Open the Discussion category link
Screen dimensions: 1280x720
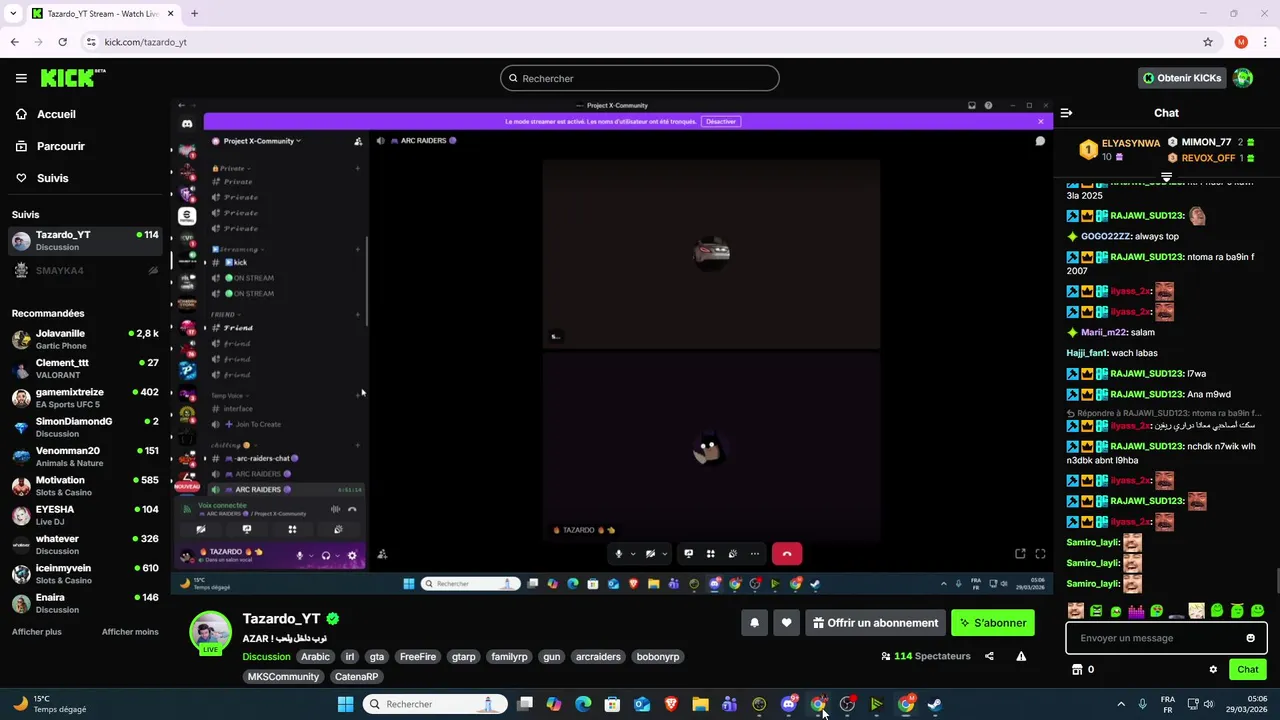266,657
